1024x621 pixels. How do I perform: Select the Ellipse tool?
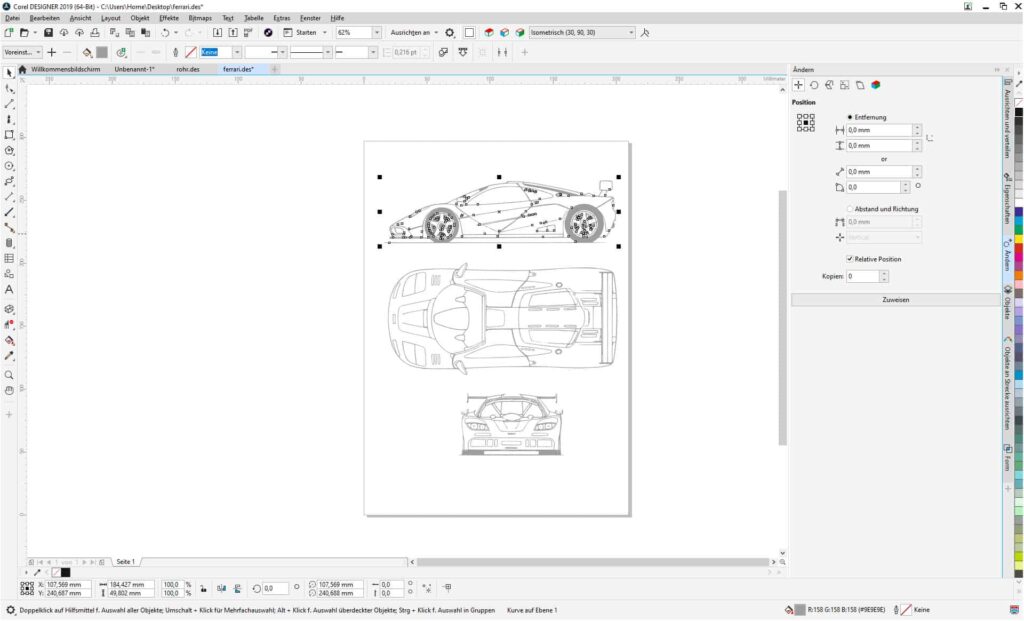(x=9, y=166)
